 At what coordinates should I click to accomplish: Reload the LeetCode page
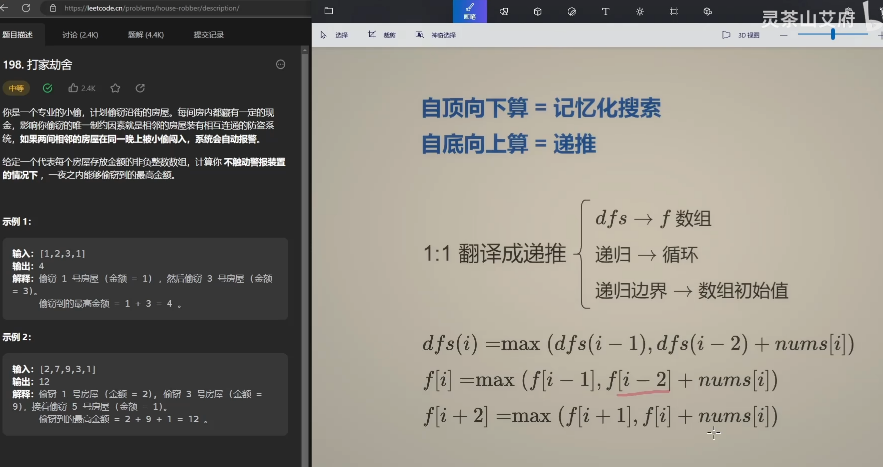pos(26,8)
